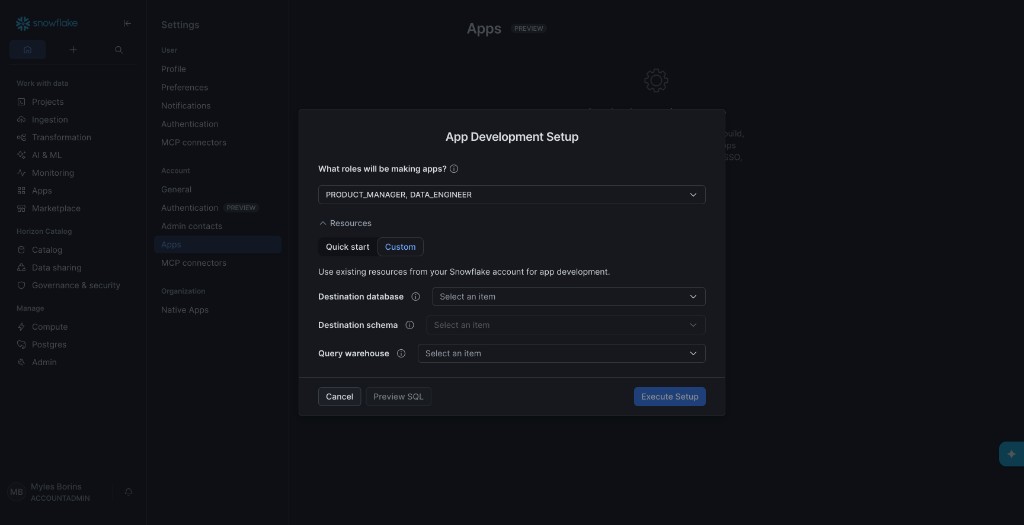Click the Marketplace storefront icon
This screenshot has width=1024, height=525.
pos(22,208)
